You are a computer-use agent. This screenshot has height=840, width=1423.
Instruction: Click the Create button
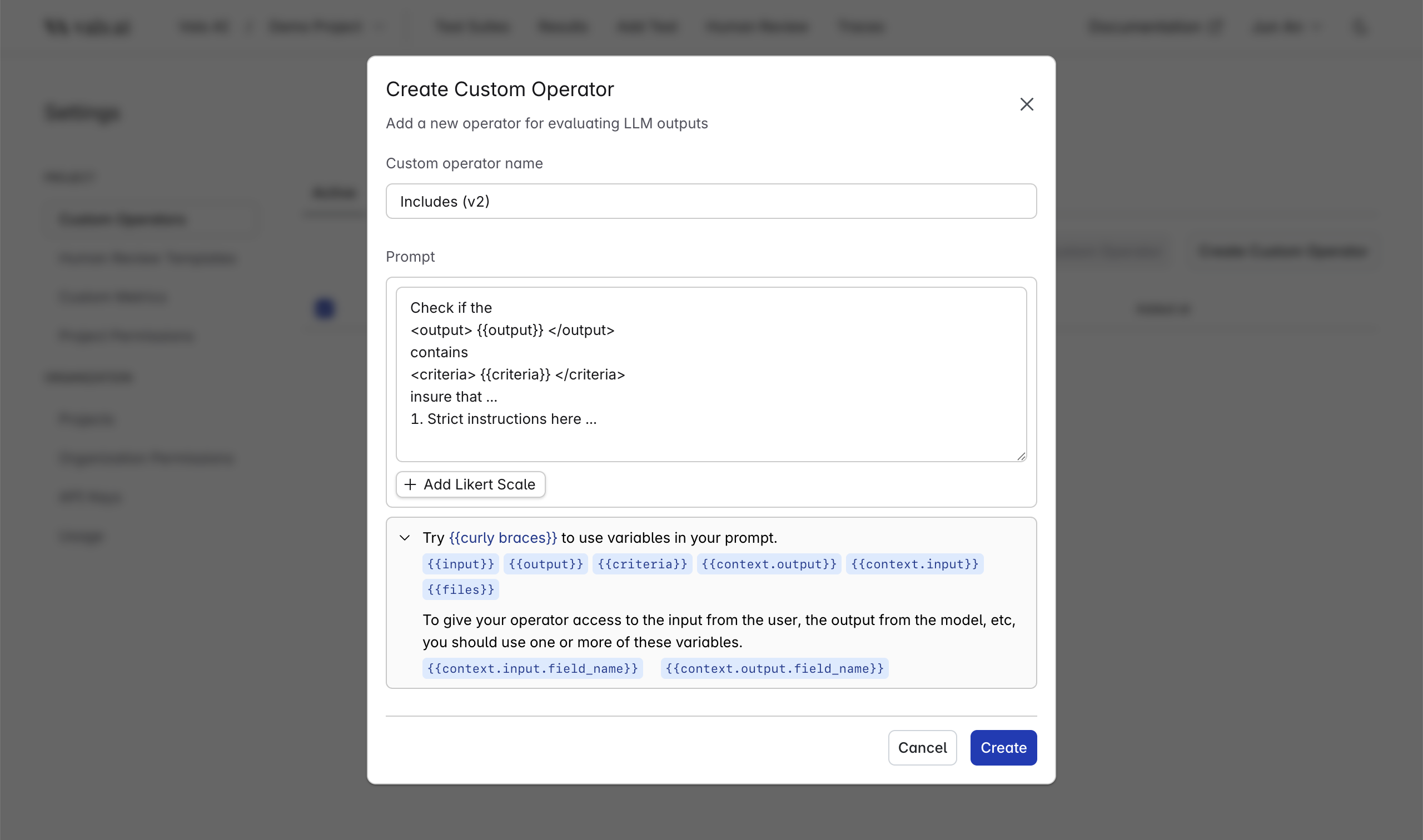[1003, 747]
